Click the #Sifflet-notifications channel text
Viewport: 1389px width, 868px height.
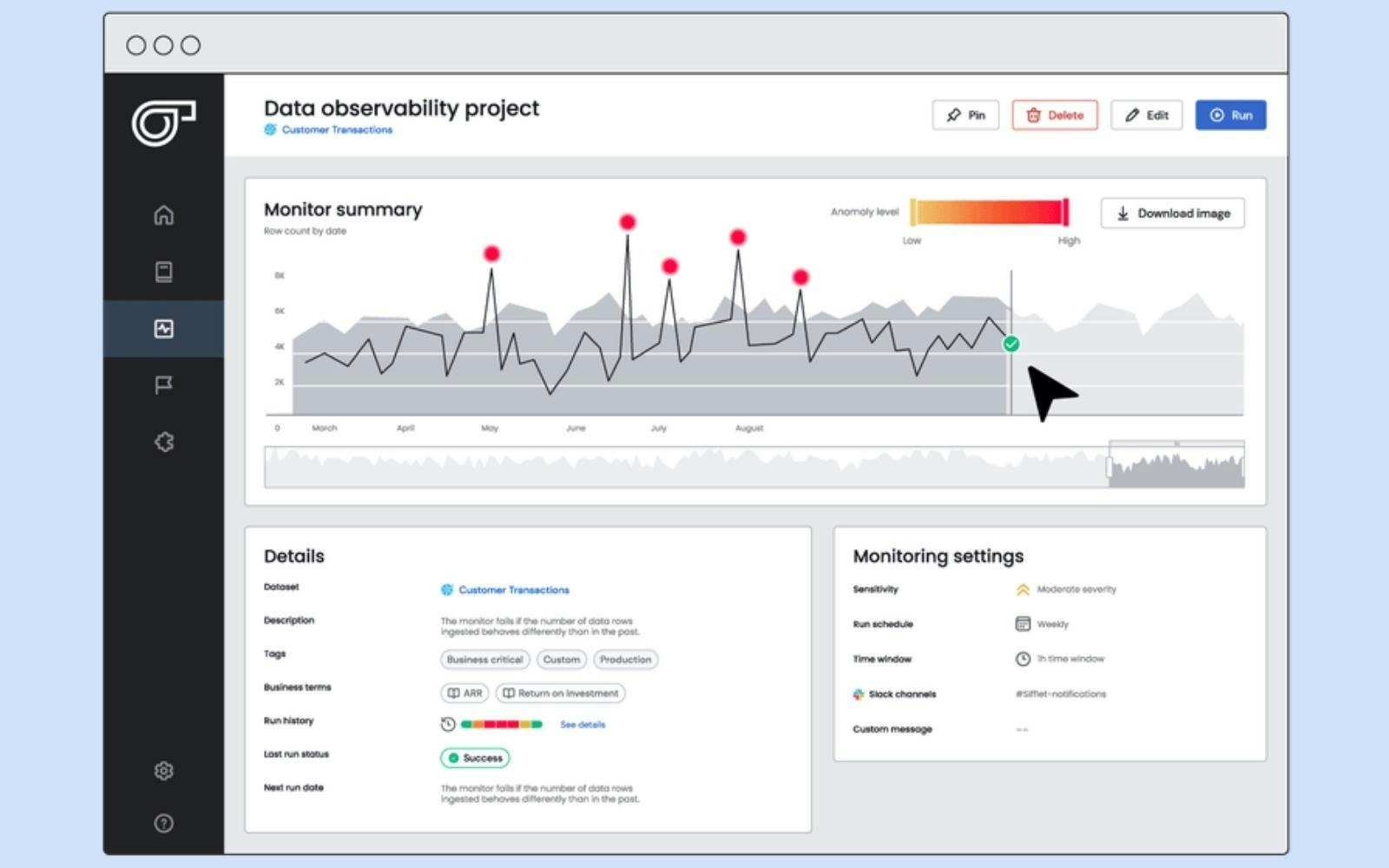point(1061,694)
